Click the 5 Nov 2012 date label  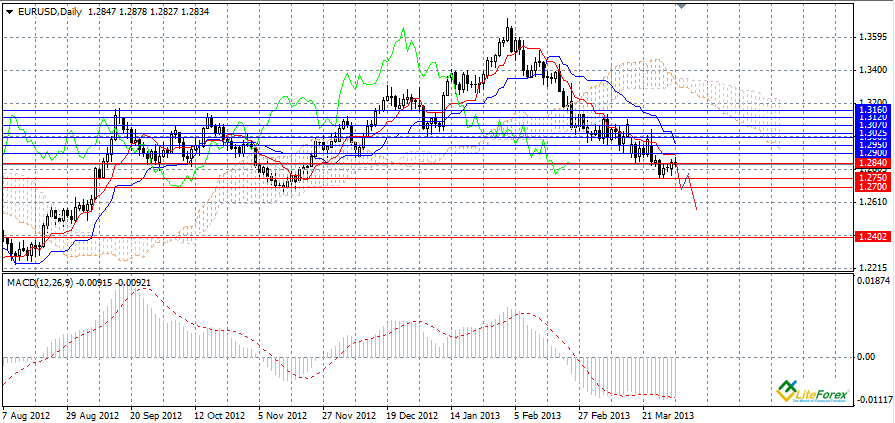coord(284,413)
